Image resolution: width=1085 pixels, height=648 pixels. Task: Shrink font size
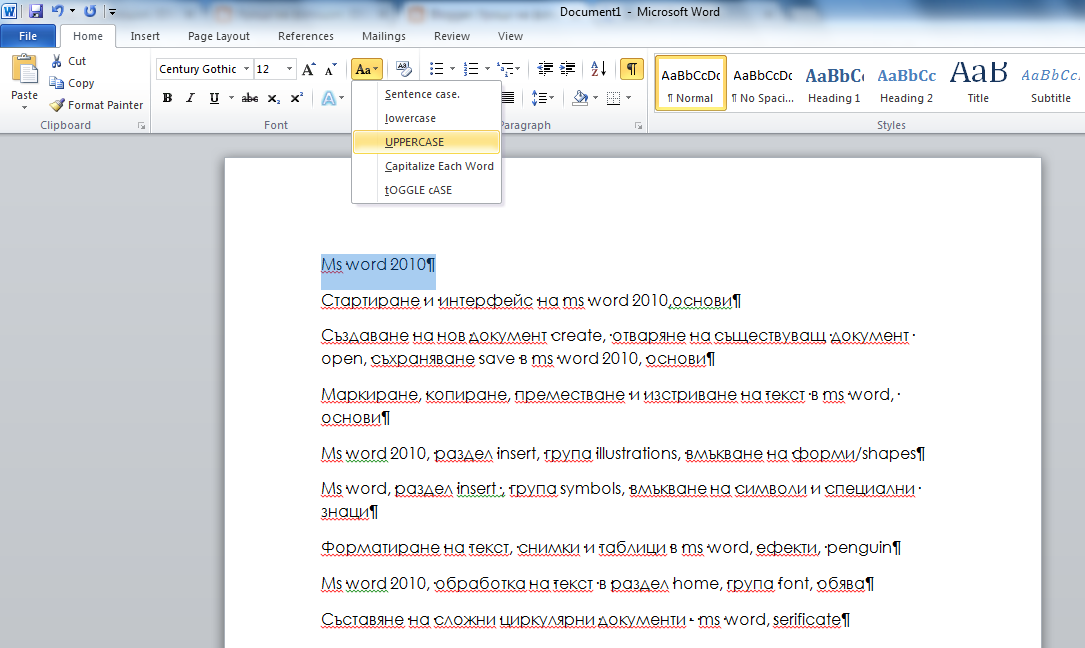point(331,69)
